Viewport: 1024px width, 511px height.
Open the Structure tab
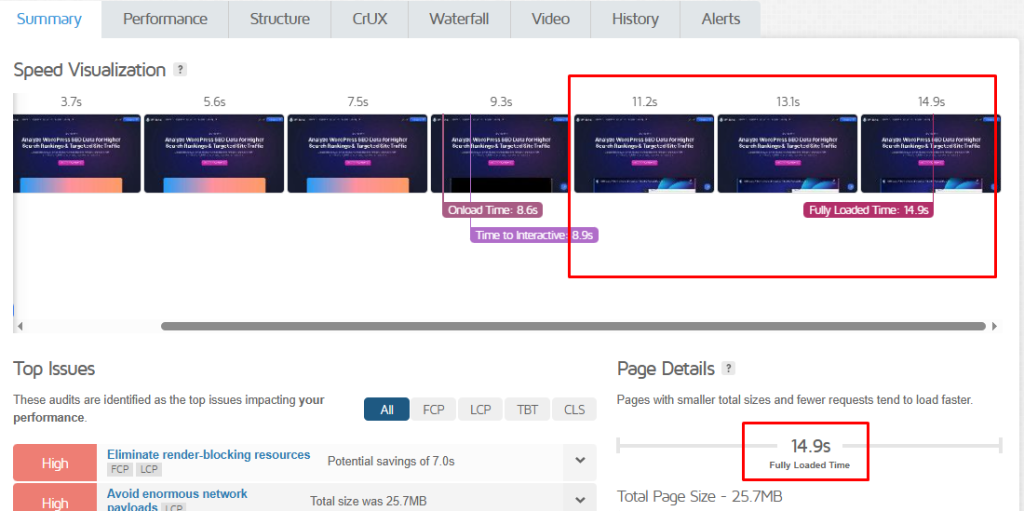[x=280, y=19]
